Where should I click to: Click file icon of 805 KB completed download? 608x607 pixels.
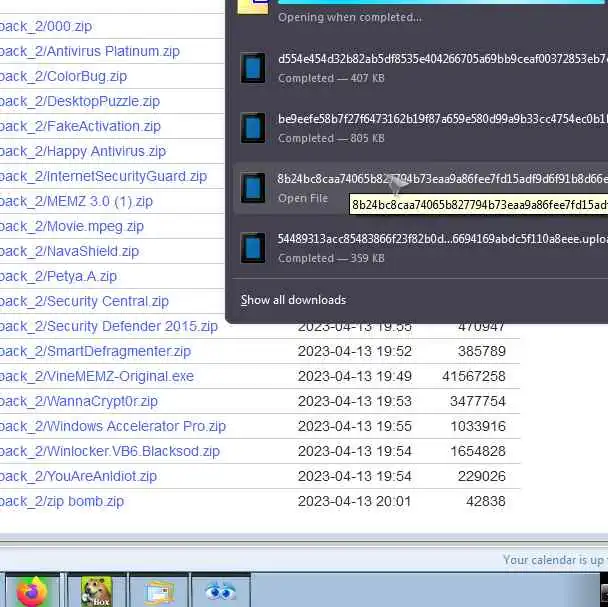click(x=253, y=128)
